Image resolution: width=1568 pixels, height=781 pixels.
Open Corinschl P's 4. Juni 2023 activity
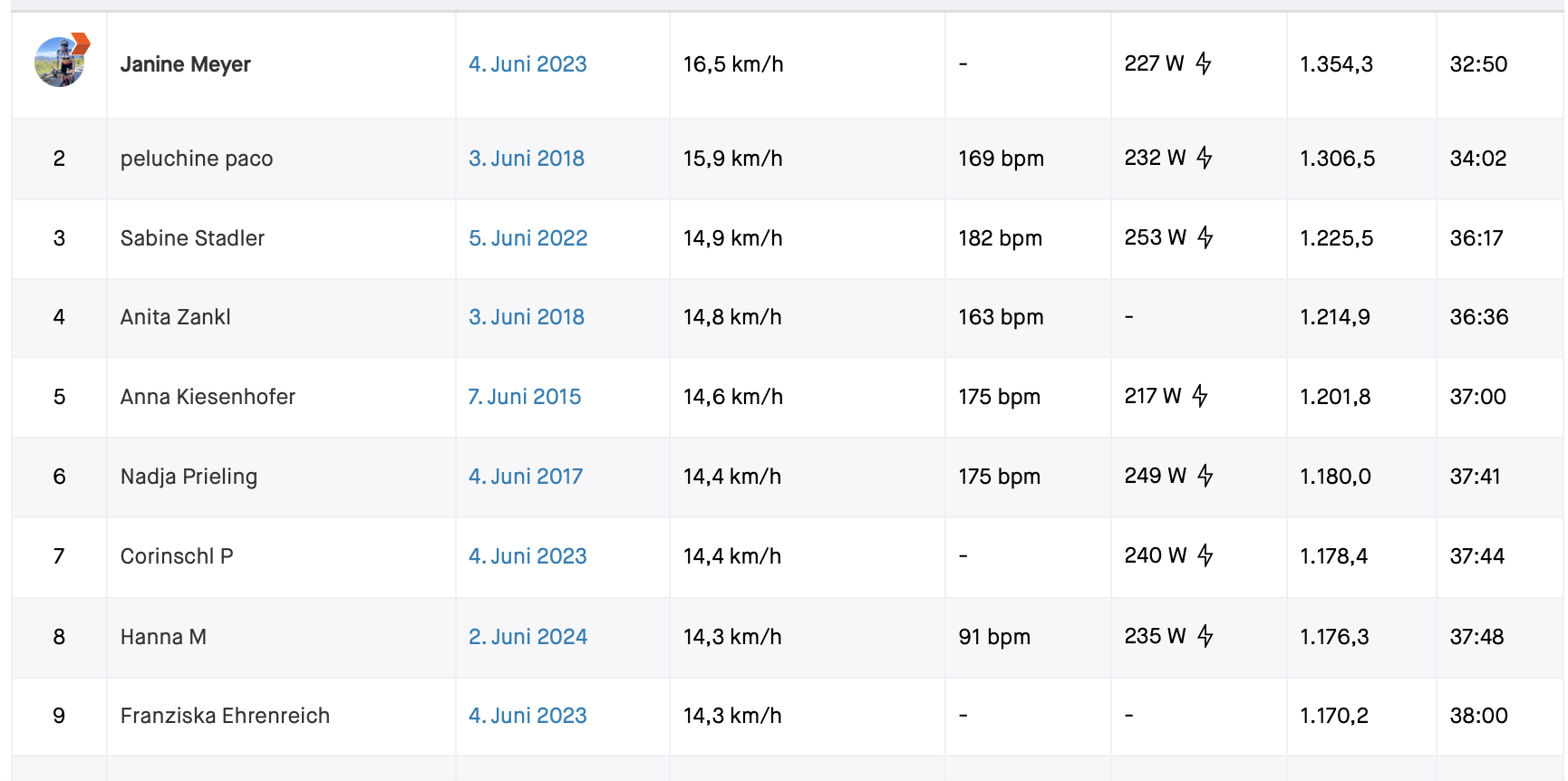click(x=528, y=556)
